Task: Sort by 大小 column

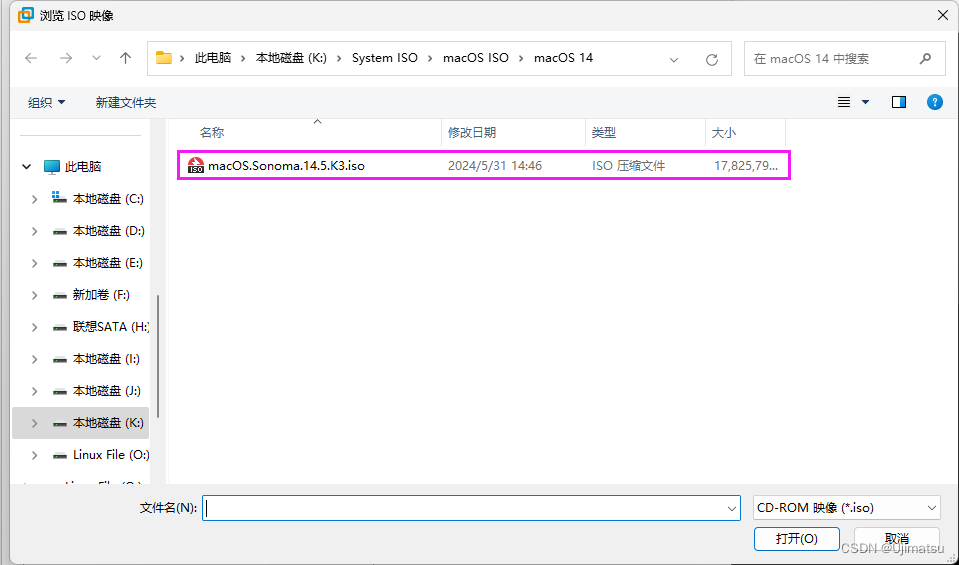Action: (724, 133)
